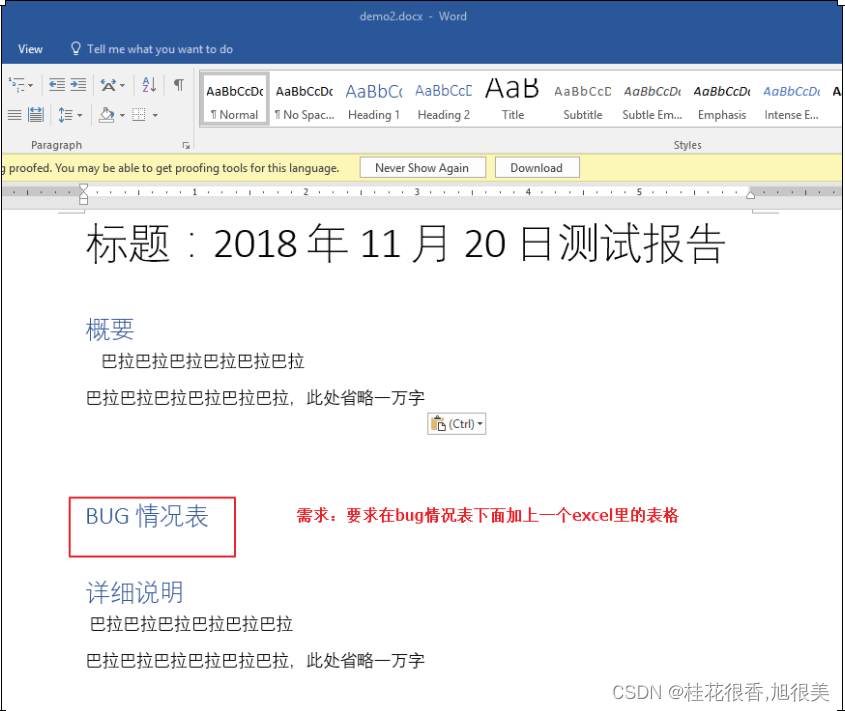Expand the Multilevel List dropdown arrow
Screen dimensions: 845x711
(x=31, y=85)
